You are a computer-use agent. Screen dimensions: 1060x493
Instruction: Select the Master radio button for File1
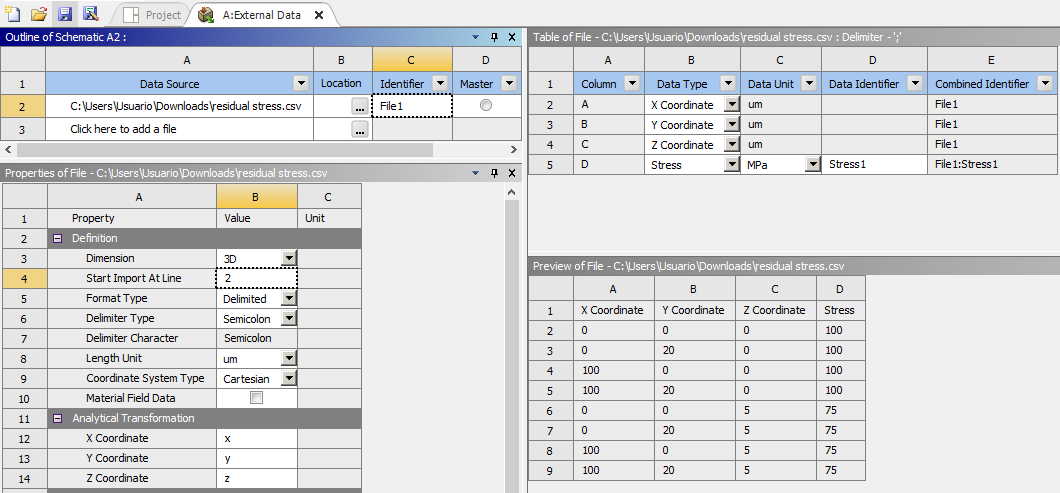tap(486, 105)
